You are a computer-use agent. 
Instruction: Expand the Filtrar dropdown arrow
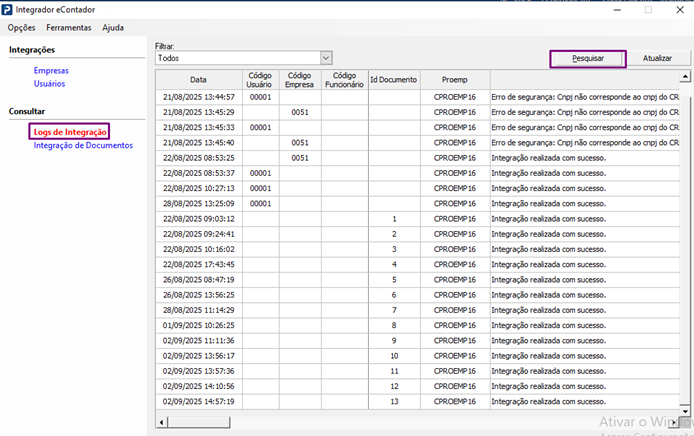[x=326, y=58]
